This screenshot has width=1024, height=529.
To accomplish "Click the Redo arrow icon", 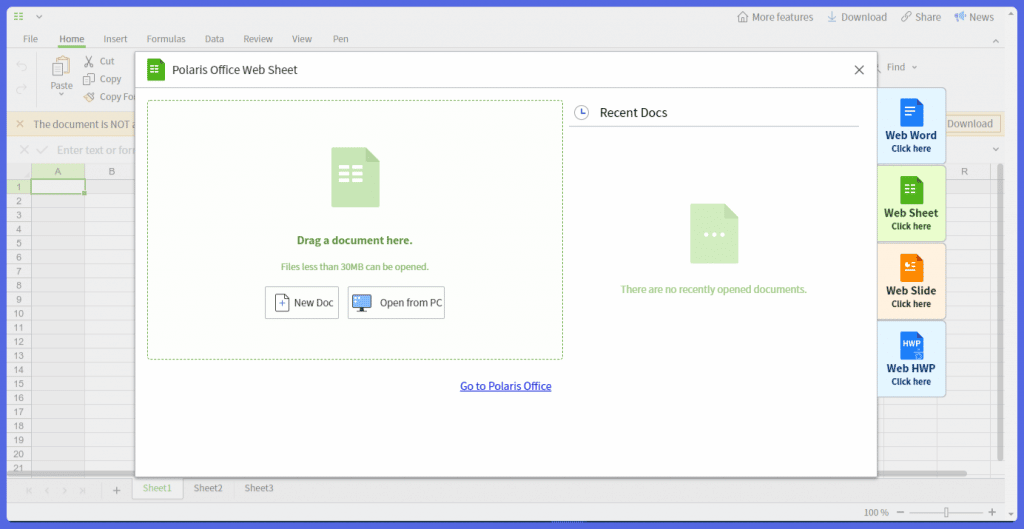I will (x=22, y=88).
